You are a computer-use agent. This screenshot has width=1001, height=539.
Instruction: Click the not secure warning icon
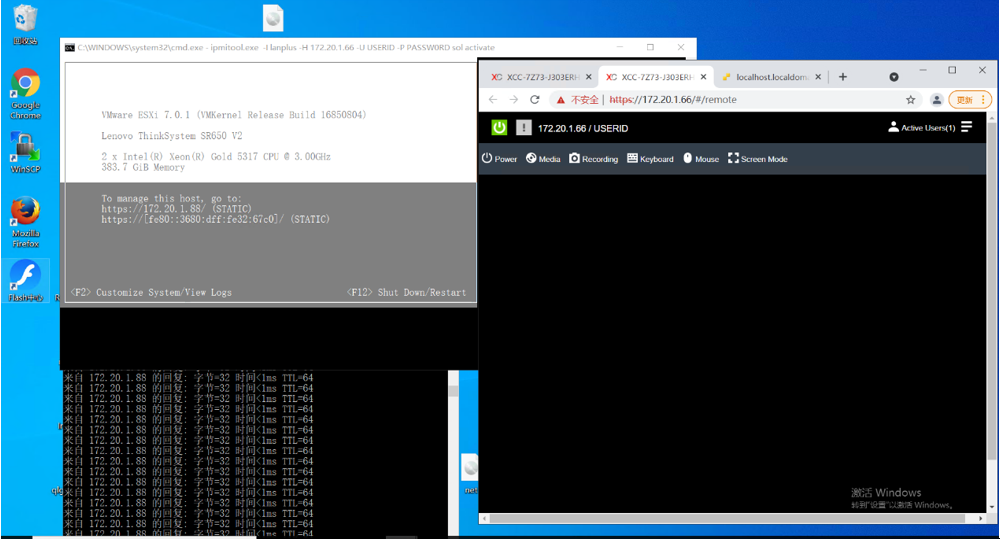click(x=561, y=100)
